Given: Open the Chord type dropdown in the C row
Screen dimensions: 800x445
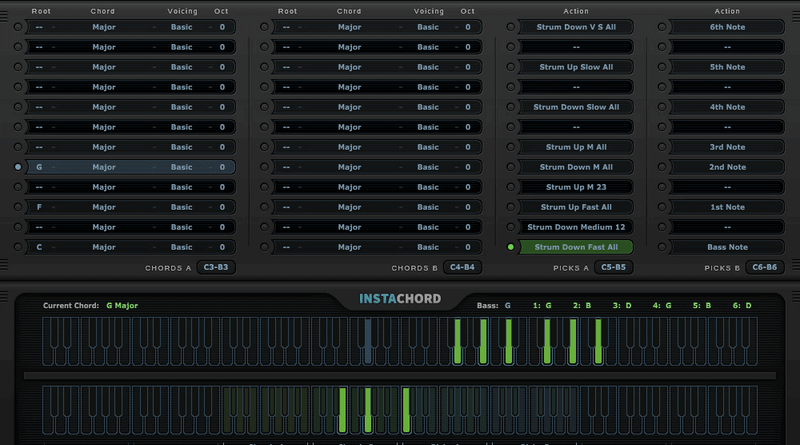Looking at the screenshot, I should pyautogui.click(x=104, y=247).
